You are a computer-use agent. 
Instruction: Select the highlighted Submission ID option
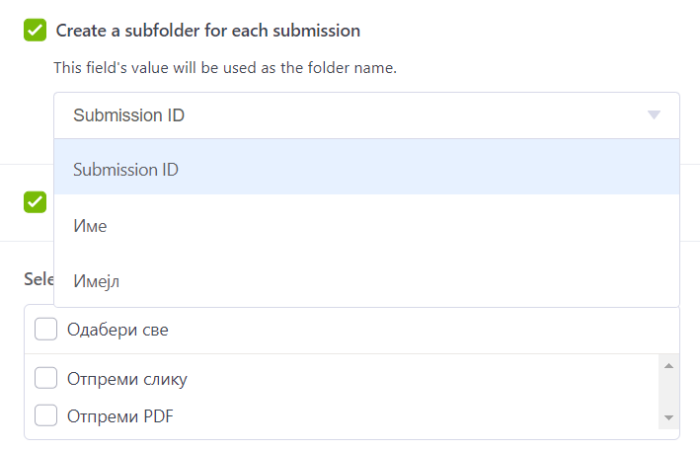(126, 169)
